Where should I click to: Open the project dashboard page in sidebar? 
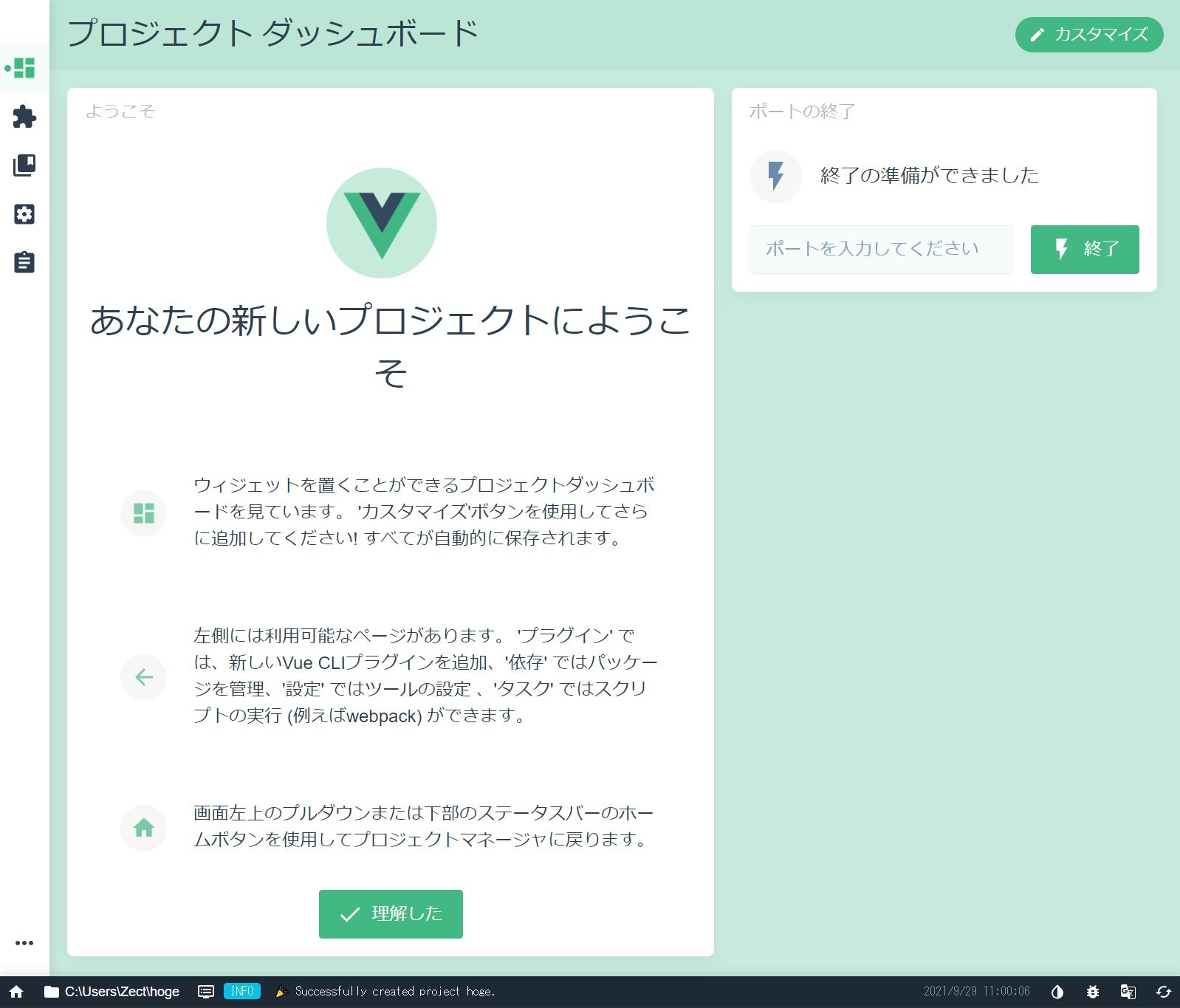(24, 68)
